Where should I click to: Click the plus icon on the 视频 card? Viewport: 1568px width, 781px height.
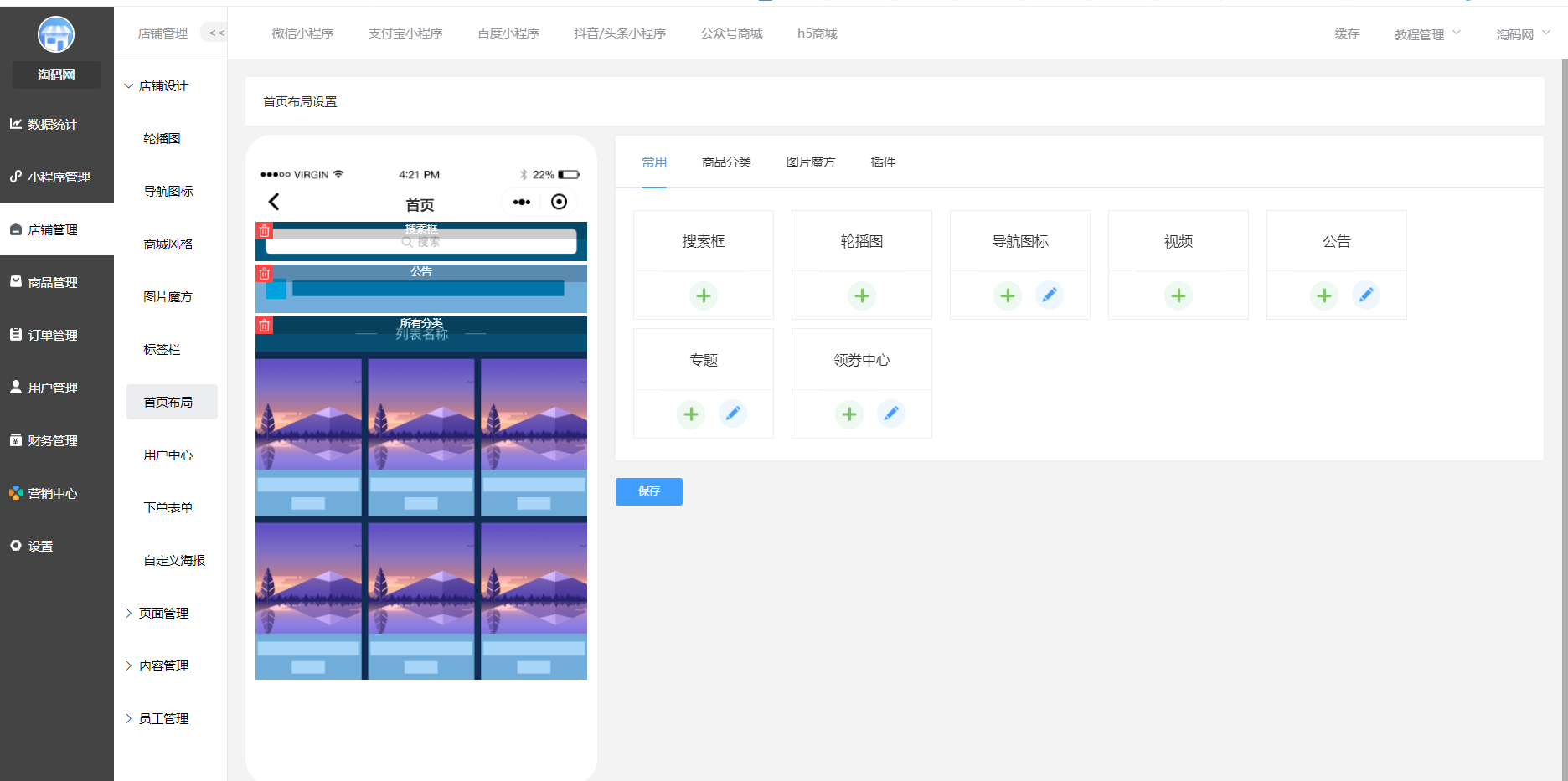[1178, 295]
